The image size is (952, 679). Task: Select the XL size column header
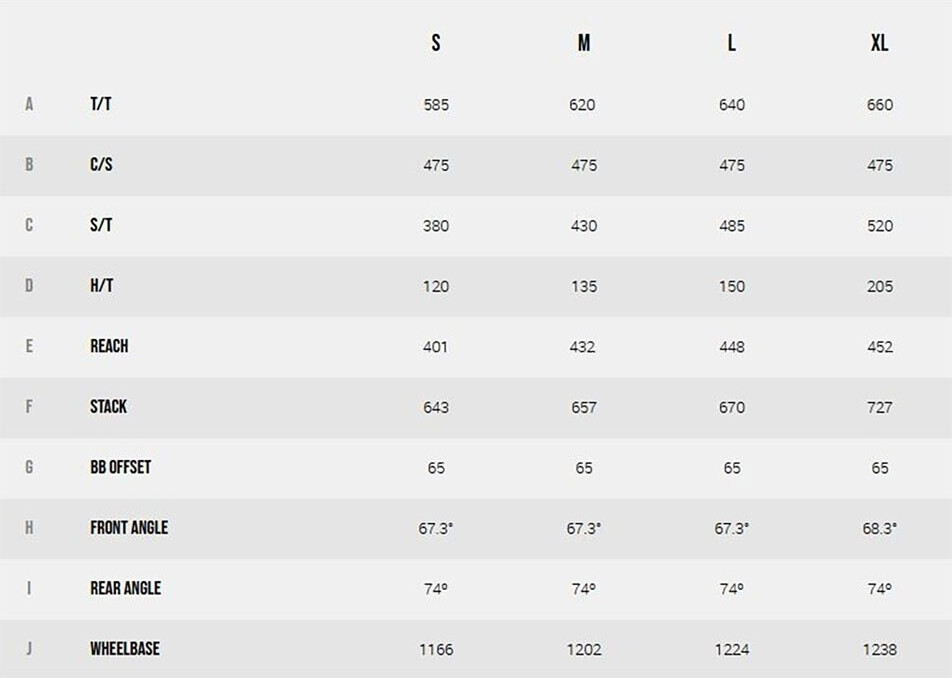pyautogui.click(x=880, y=43)
